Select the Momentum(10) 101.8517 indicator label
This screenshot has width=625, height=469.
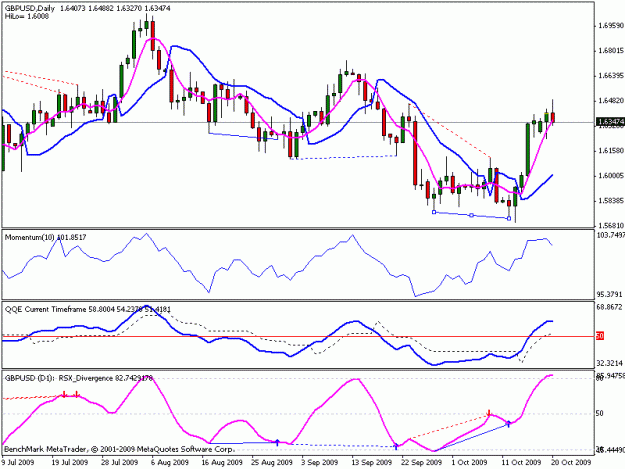45,237
